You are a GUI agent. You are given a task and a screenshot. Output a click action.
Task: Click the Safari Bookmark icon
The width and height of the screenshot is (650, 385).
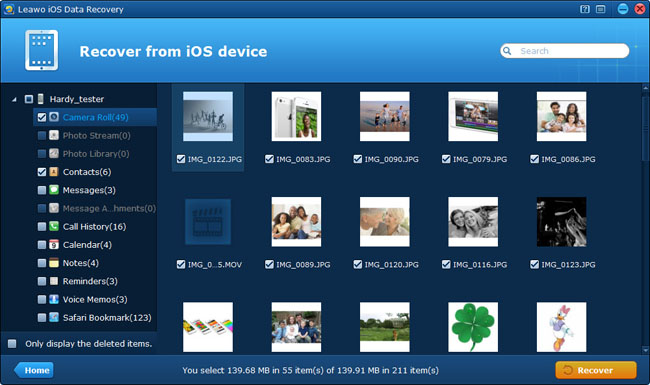[54, 317]
